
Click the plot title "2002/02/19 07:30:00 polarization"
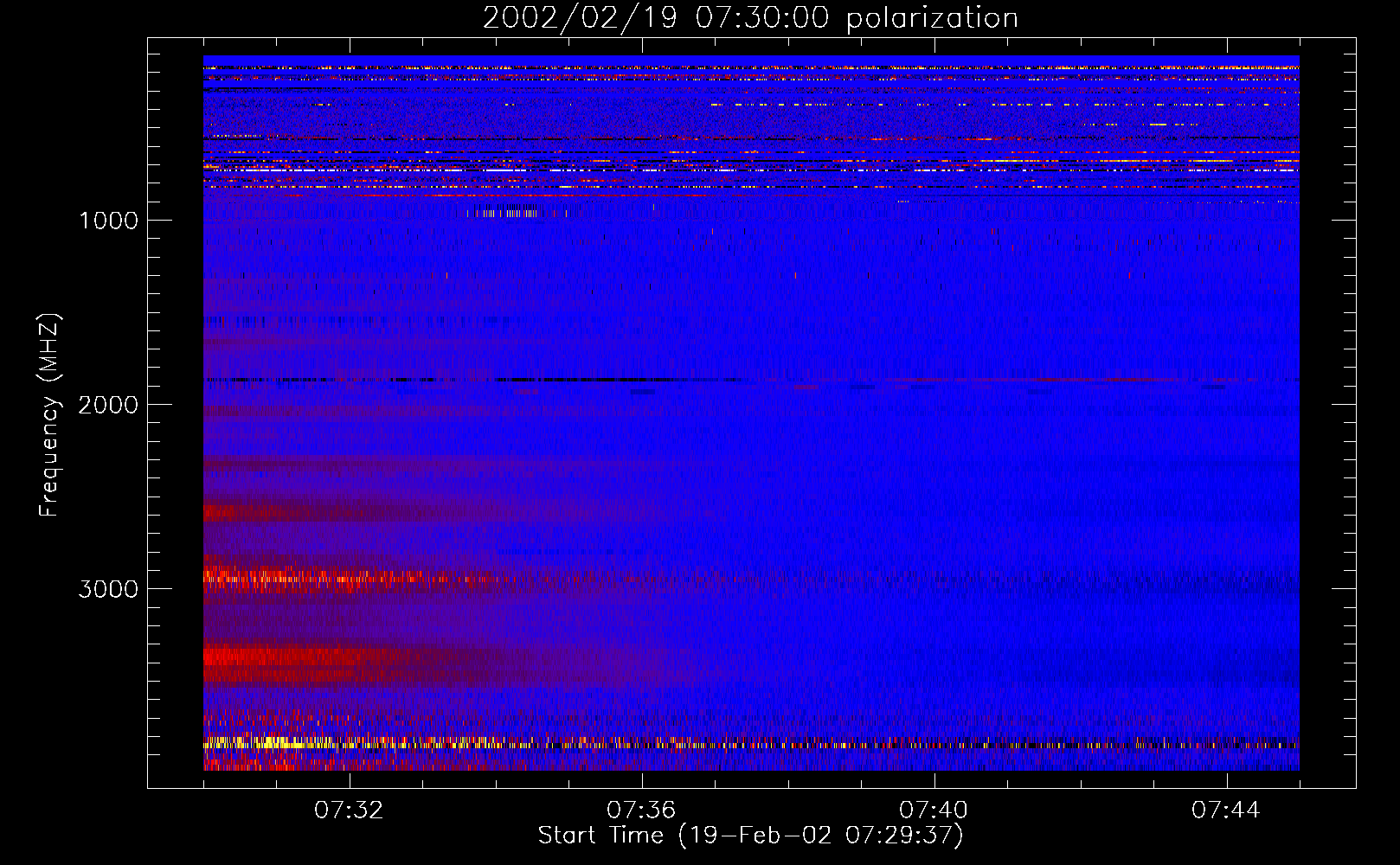pos(750,18)
